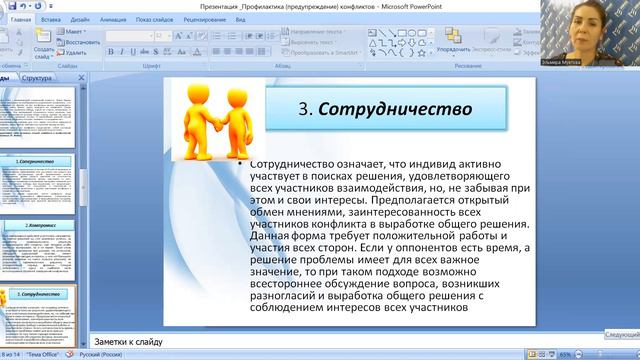
Task: Open Выровнять текст dropdown
Action: point(309,42)
